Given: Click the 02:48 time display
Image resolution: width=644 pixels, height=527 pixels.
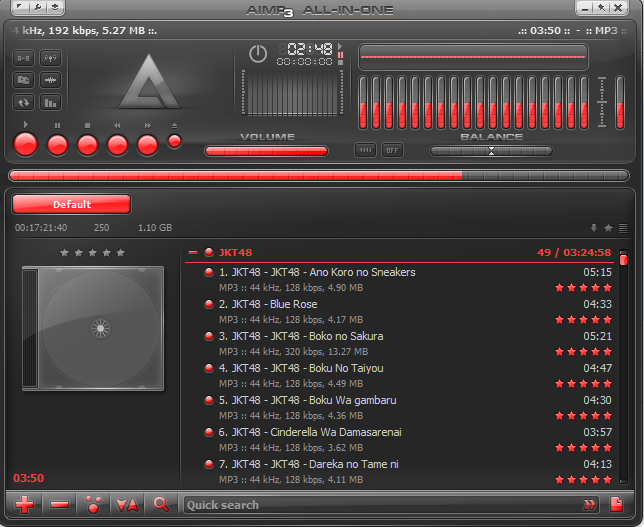Looking at the screenshot, I should (310, 49).
